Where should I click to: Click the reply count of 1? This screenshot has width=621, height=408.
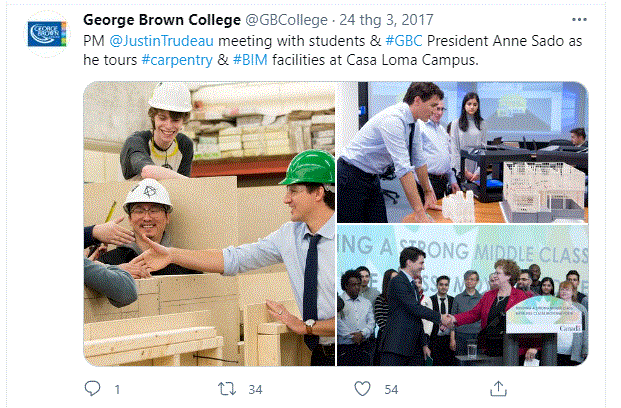pos(117,388)
